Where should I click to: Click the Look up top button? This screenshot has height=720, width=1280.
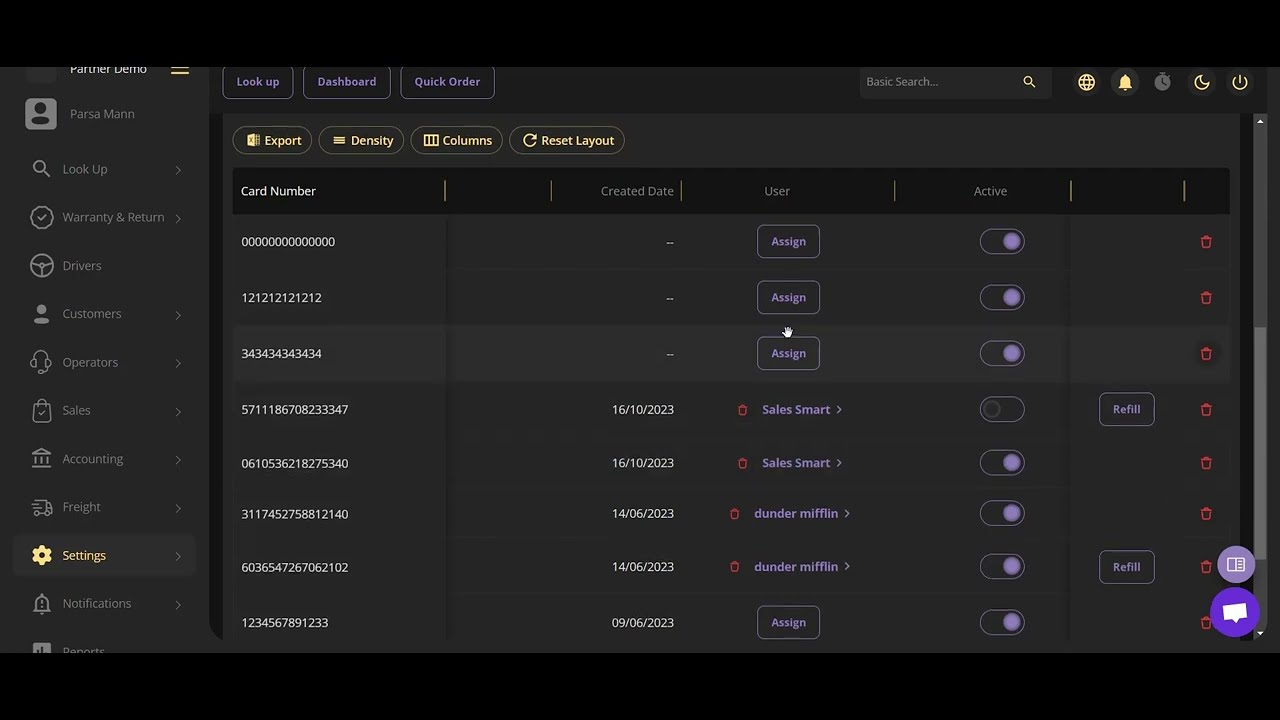[x=258, y=82]
